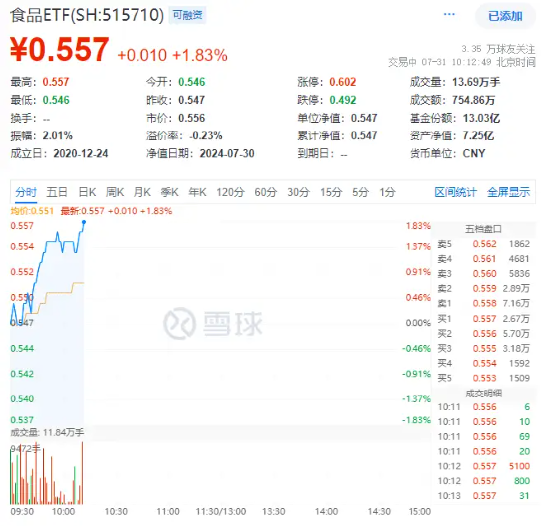
Task: Select the 季K tab
Action: pyautogui.click(x=169, y=192)
